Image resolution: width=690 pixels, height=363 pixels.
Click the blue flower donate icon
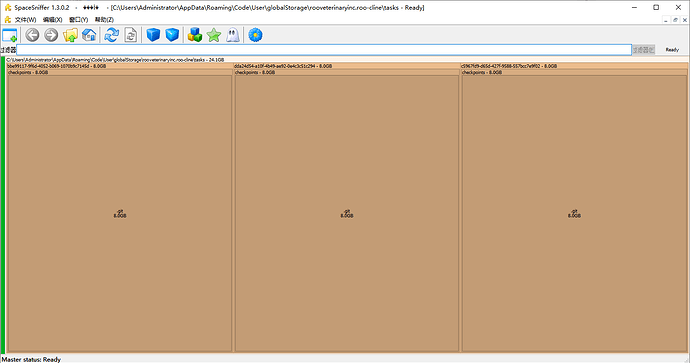click(x=255, y=35)
